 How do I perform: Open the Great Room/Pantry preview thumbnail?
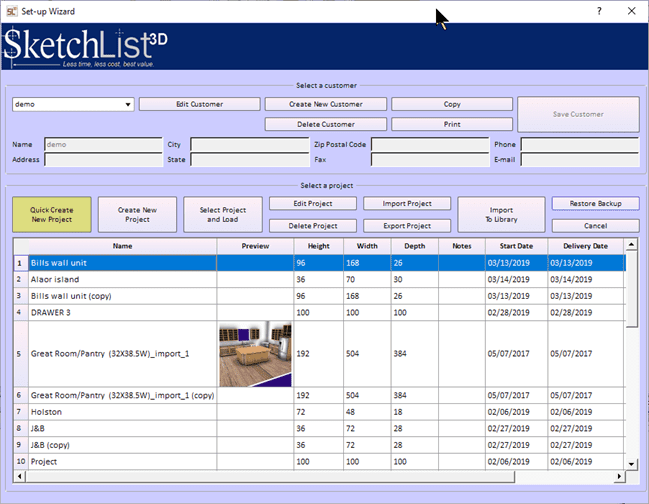254,353
